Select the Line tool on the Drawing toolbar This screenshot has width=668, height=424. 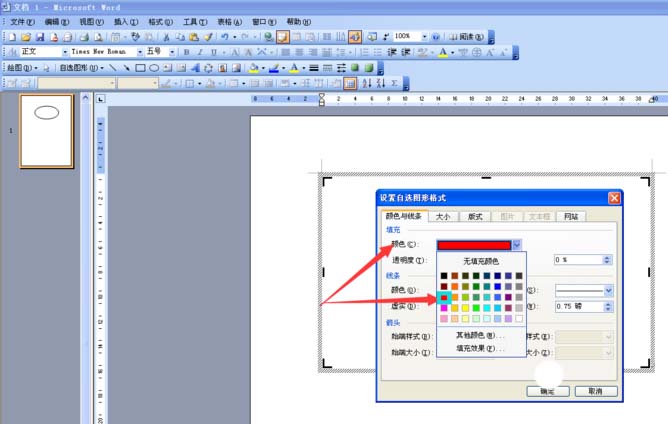tap(113, 68)
